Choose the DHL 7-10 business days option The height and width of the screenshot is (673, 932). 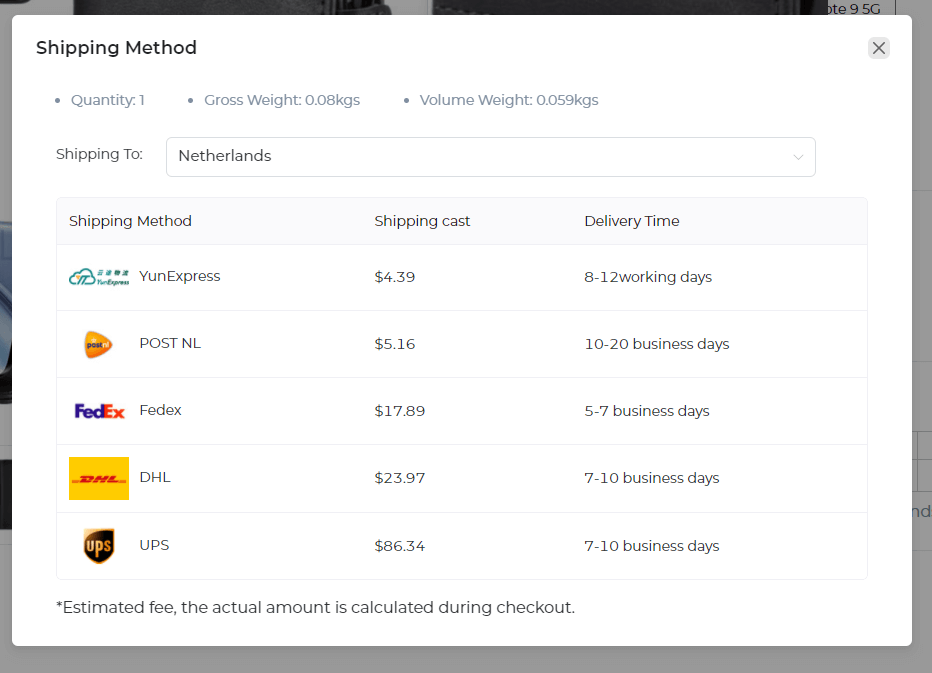click(x=460, y=478)
